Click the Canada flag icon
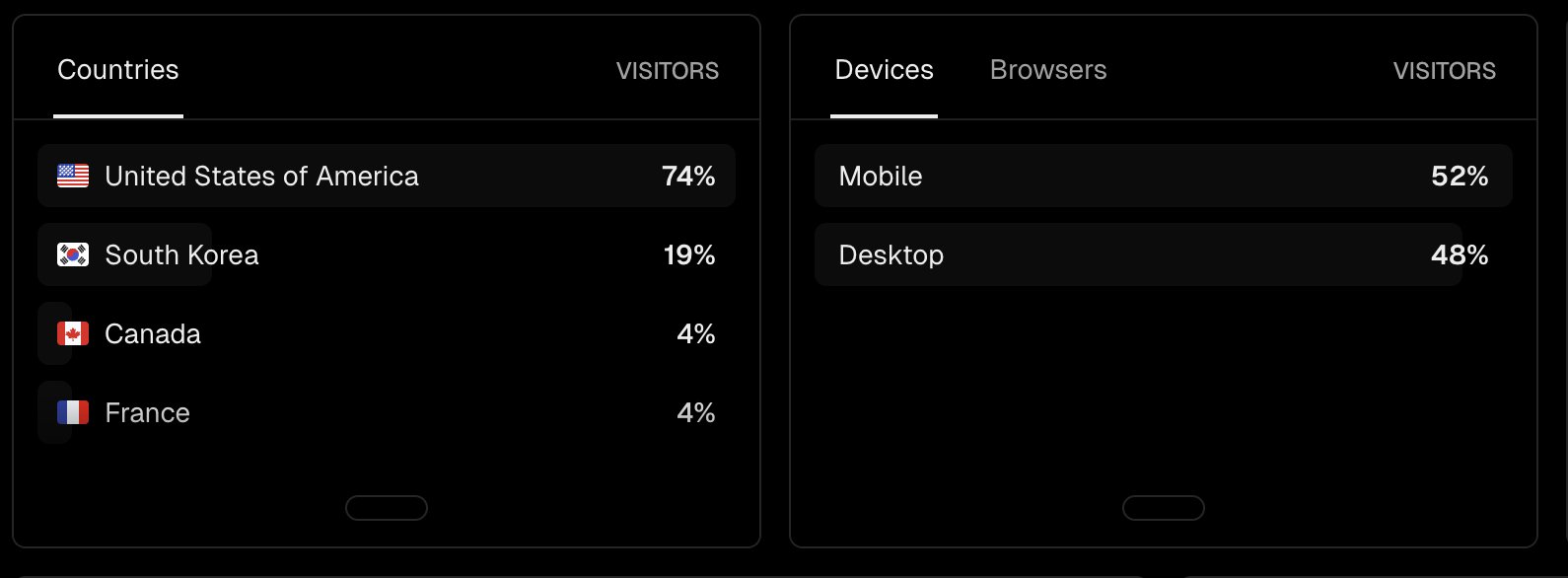The height and width of the screenshot is (578, 1568). point(73,333)
